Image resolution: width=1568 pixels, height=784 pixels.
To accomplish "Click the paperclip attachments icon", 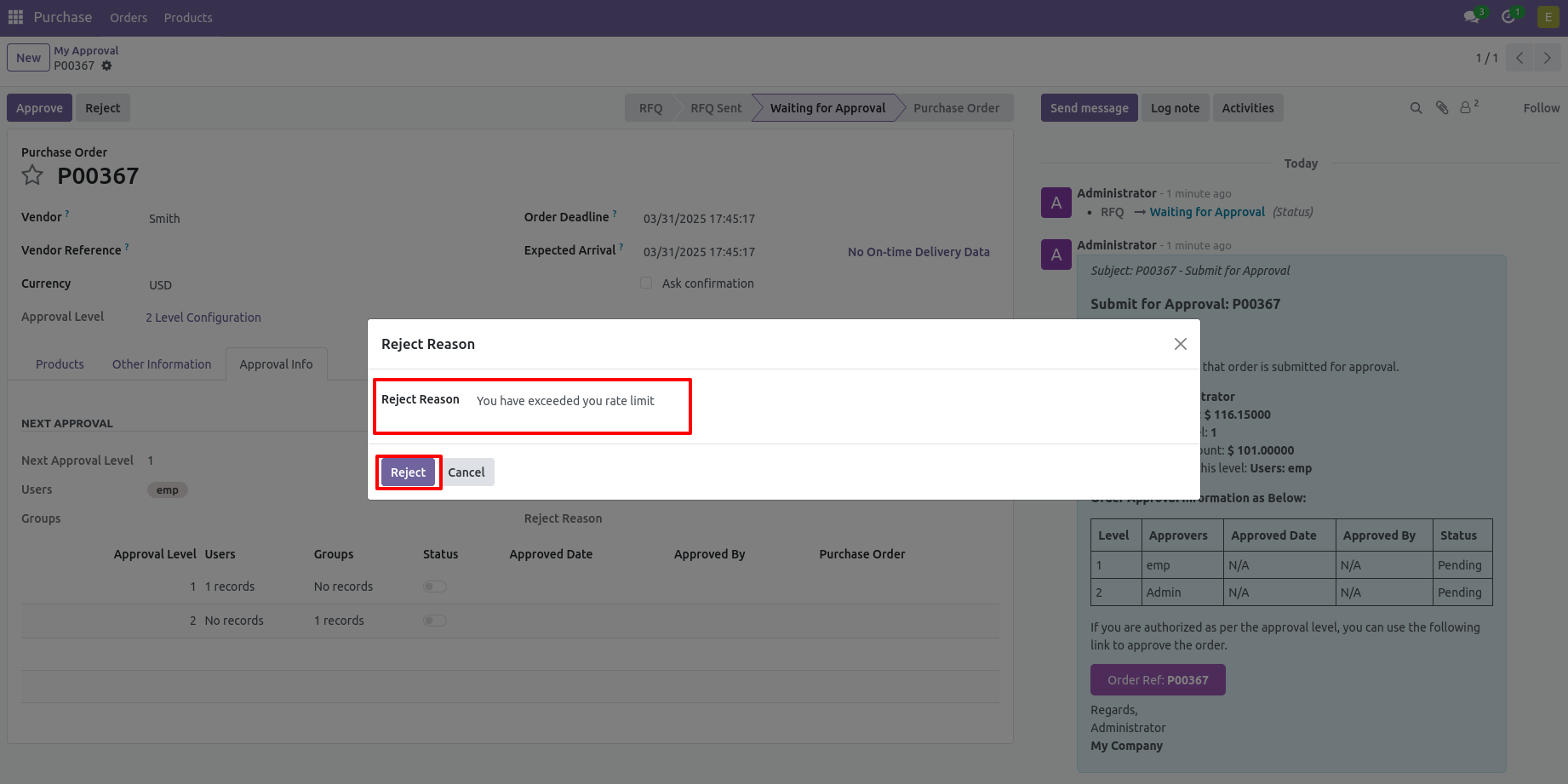I will pos(1441,107).
